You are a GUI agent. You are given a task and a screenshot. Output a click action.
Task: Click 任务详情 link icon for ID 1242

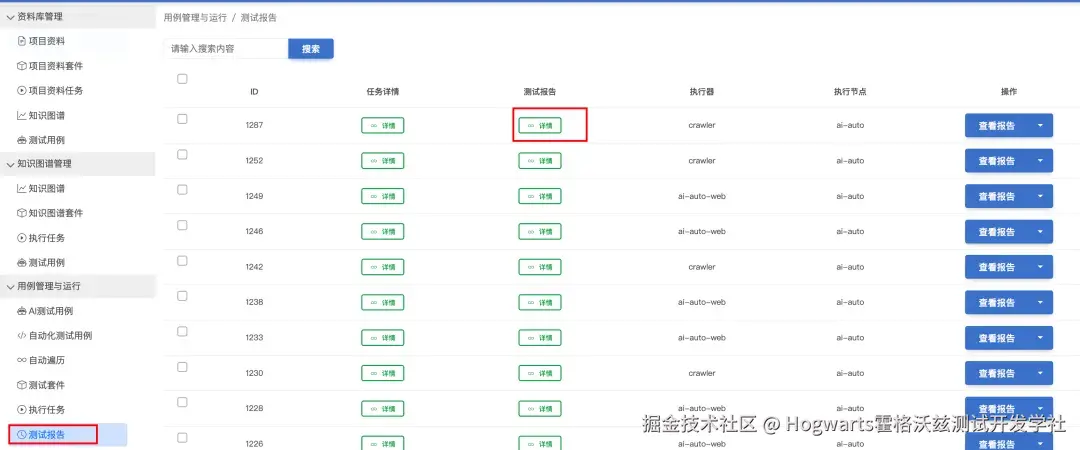point(374,267)
